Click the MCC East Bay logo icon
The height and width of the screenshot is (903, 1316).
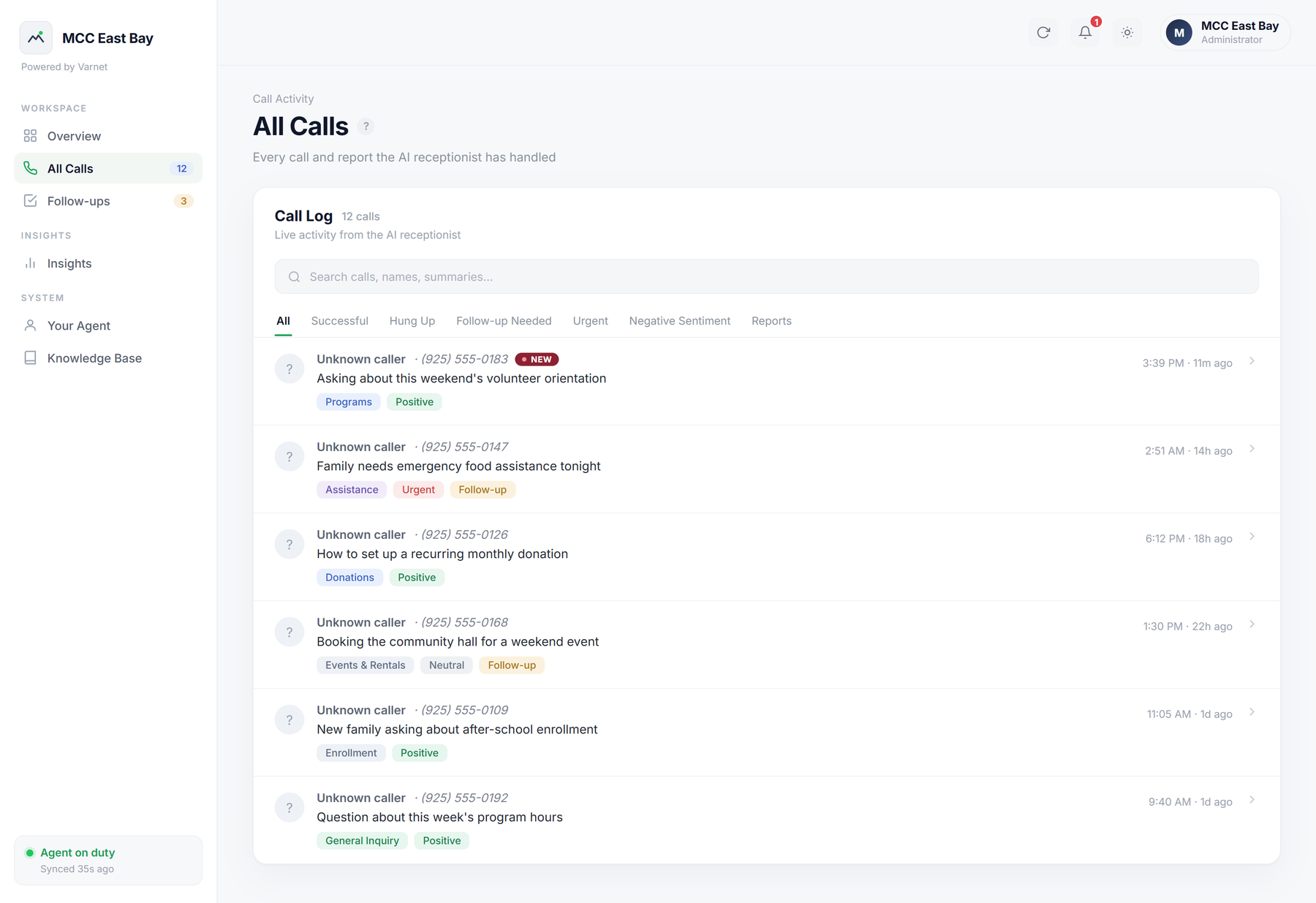click(x=36, y=38)
